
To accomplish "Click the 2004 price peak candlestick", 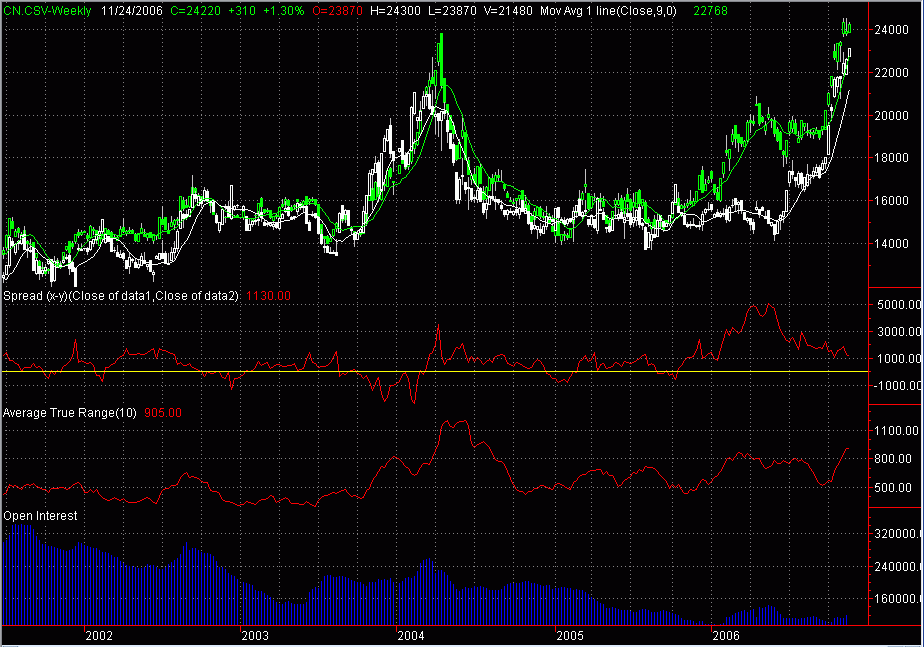I will tap(441, 59).
